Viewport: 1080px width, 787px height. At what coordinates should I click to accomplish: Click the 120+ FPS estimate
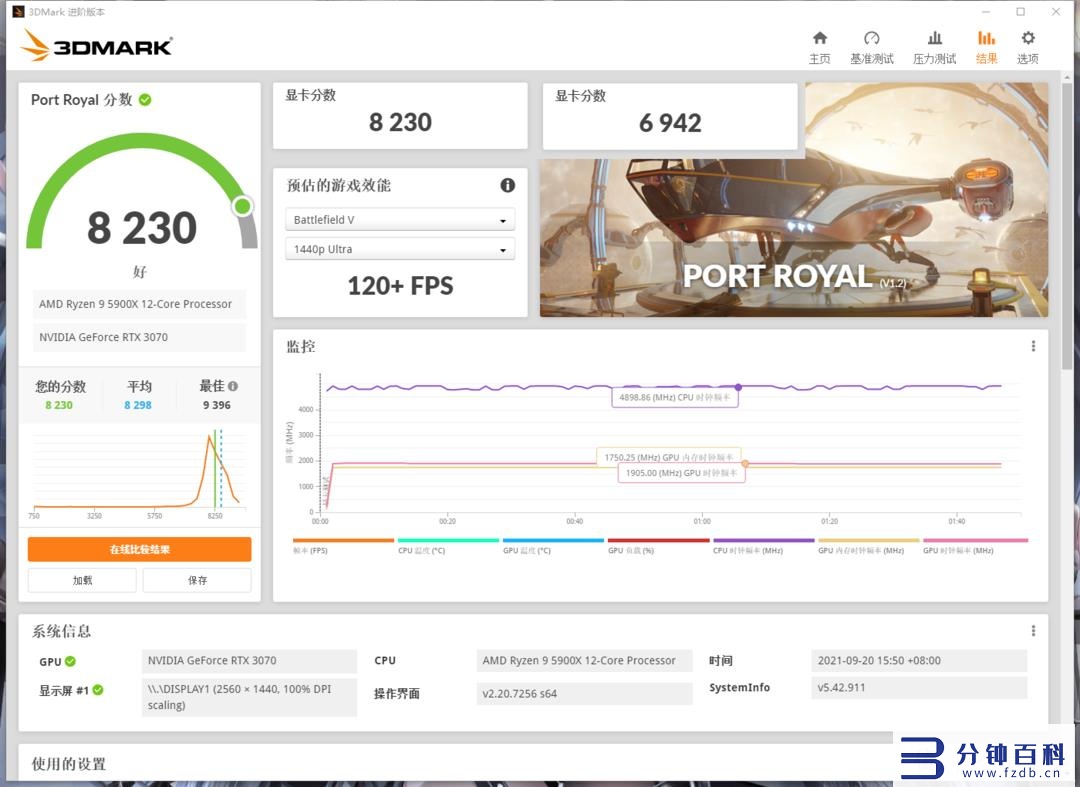[x=400, y=286]
